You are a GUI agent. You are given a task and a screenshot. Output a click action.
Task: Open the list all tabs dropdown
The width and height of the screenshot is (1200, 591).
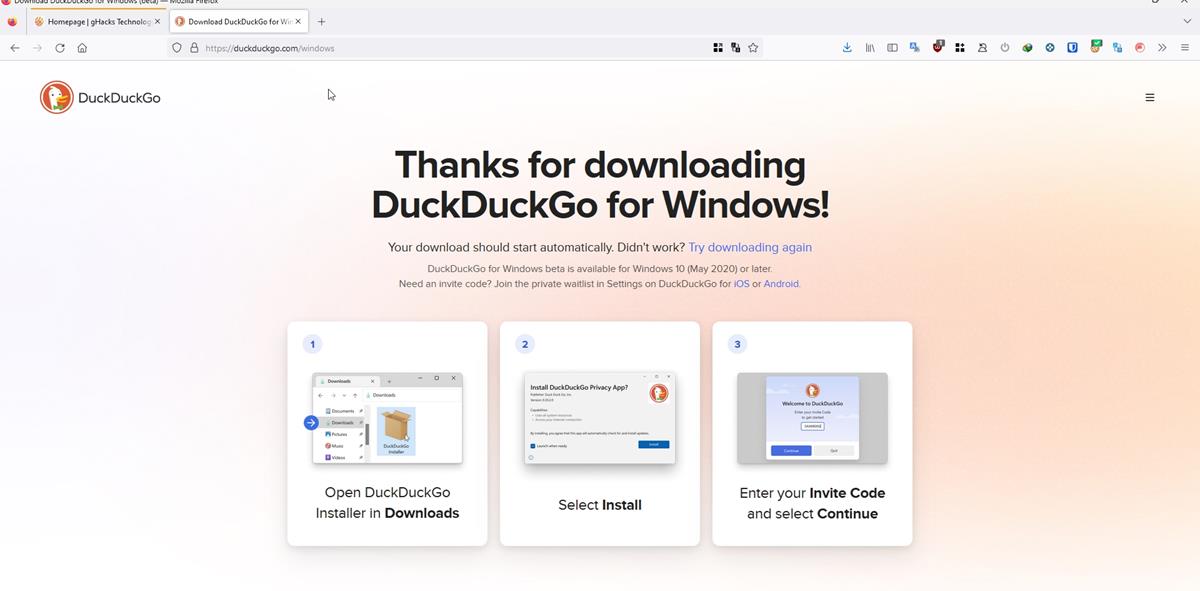click(1186, 21)
